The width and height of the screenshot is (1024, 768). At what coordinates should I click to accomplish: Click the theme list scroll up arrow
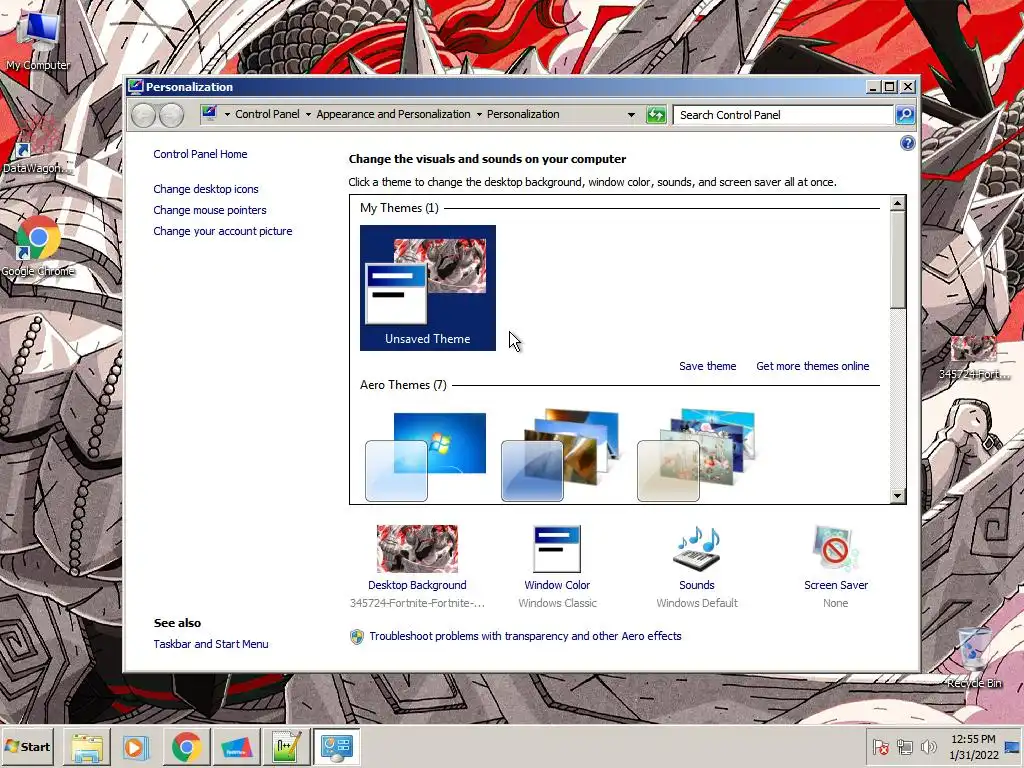coord(897,203)
